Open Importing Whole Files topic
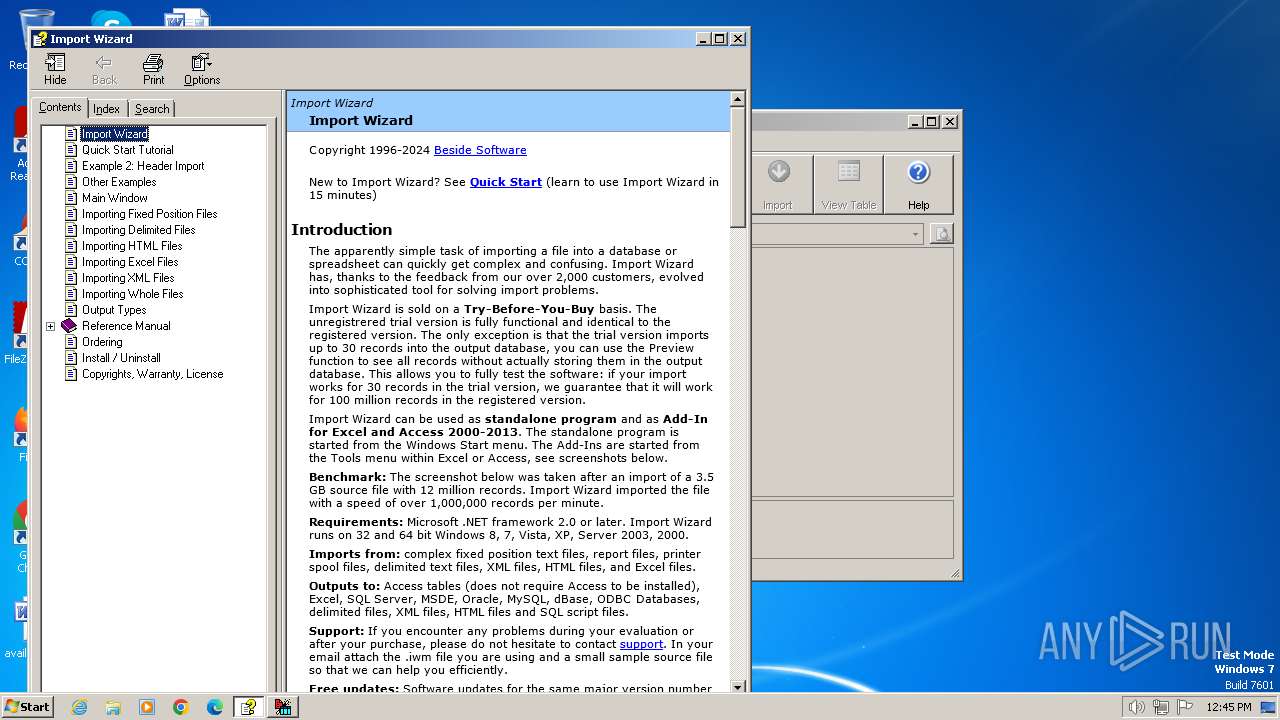 pyautogui.click(x=133, y=294)
